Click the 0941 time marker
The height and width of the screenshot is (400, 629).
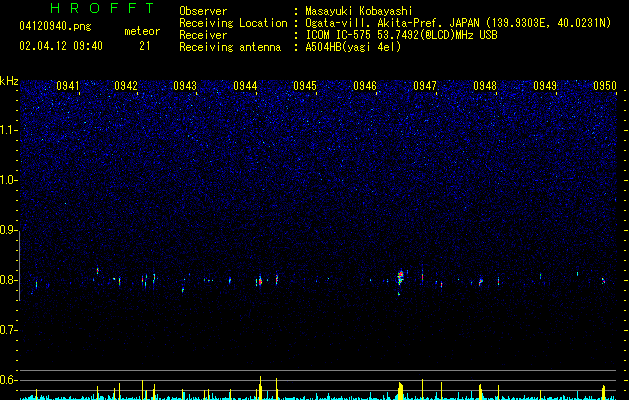(67, 86)
